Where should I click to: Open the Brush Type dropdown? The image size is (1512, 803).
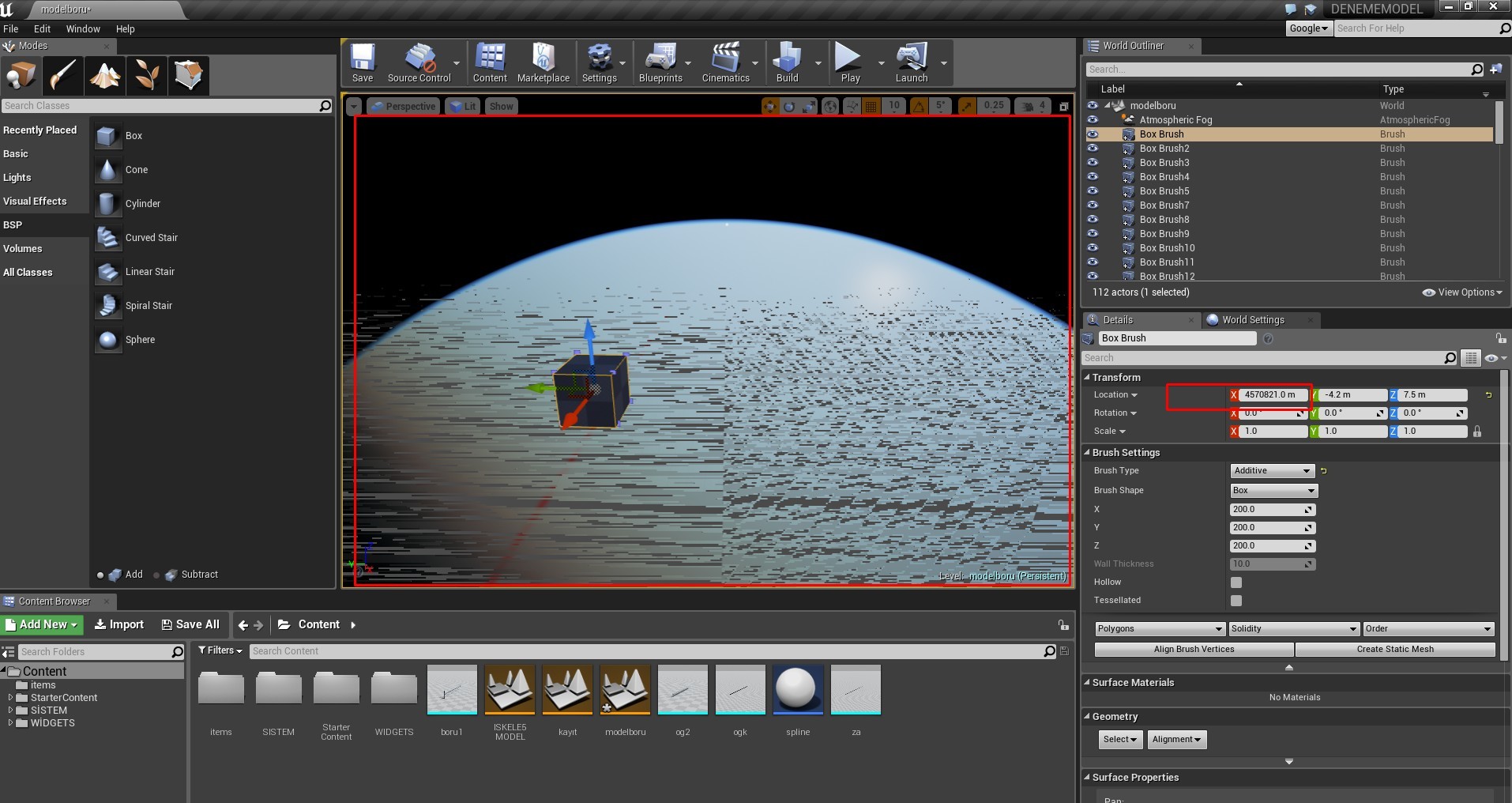(x=1272, y=471)
